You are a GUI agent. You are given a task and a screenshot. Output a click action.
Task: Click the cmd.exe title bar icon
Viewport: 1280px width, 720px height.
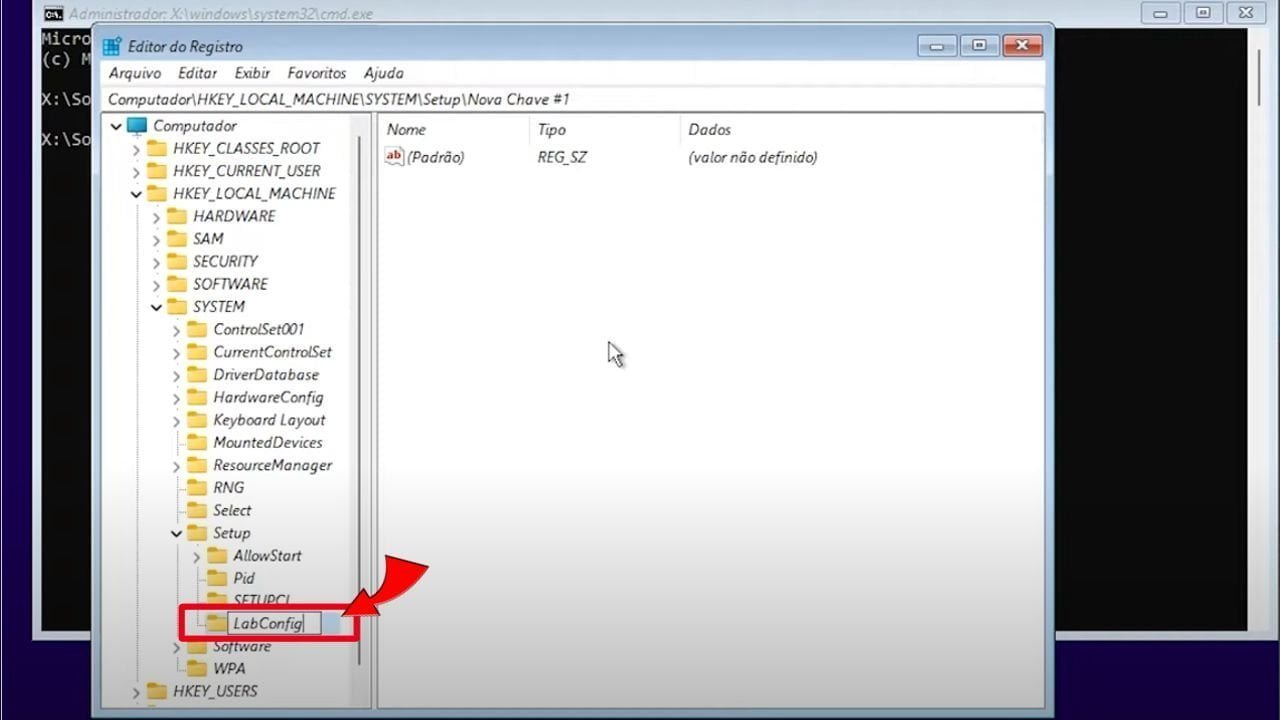point(54,14)
